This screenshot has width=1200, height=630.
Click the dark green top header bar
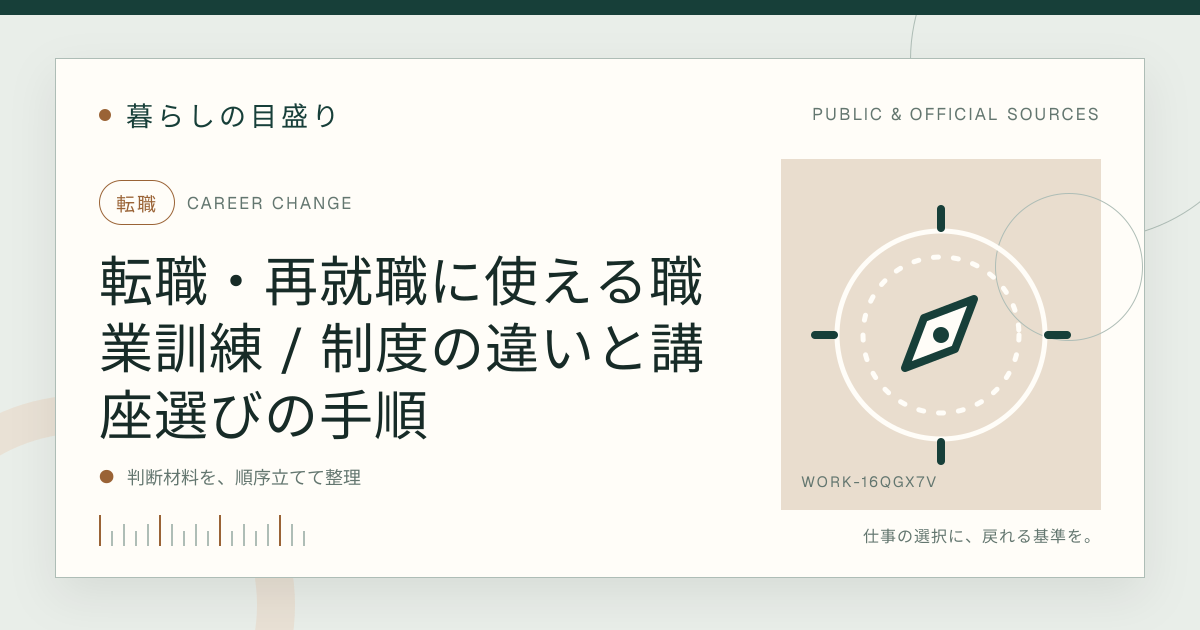point(600,7)
